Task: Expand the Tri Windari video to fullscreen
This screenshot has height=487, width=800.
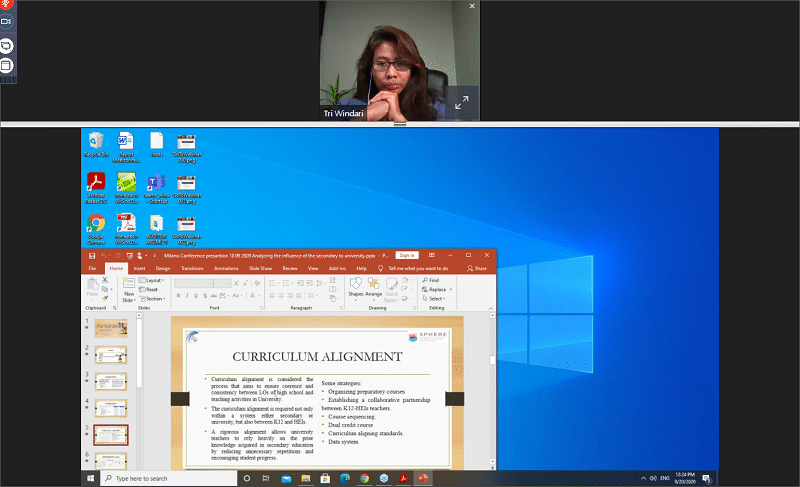Action: click(x=462, y=103)
